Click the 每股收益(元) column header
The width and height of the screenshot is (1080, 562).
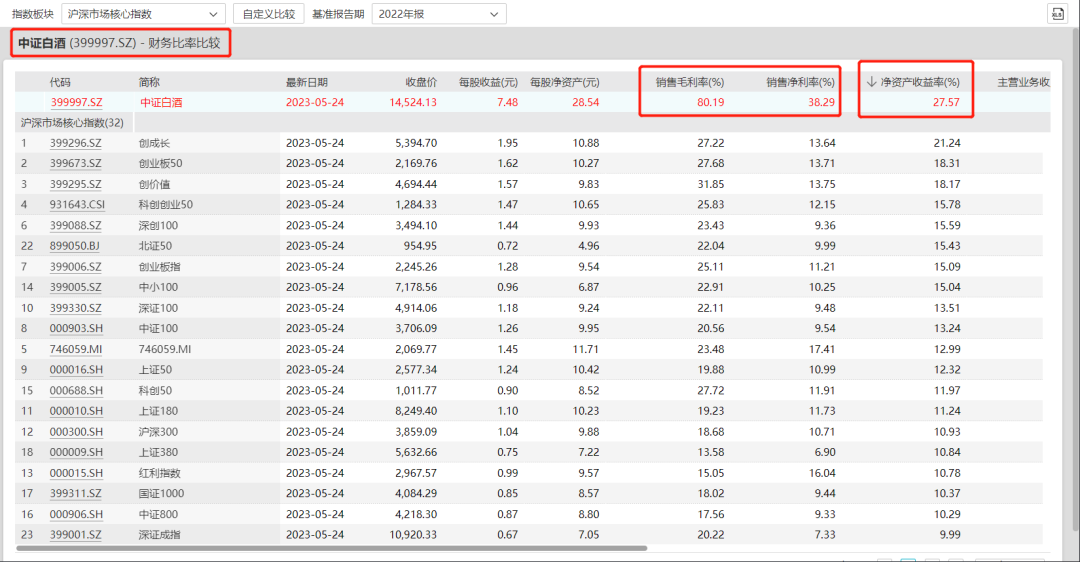tap(488, 82)
